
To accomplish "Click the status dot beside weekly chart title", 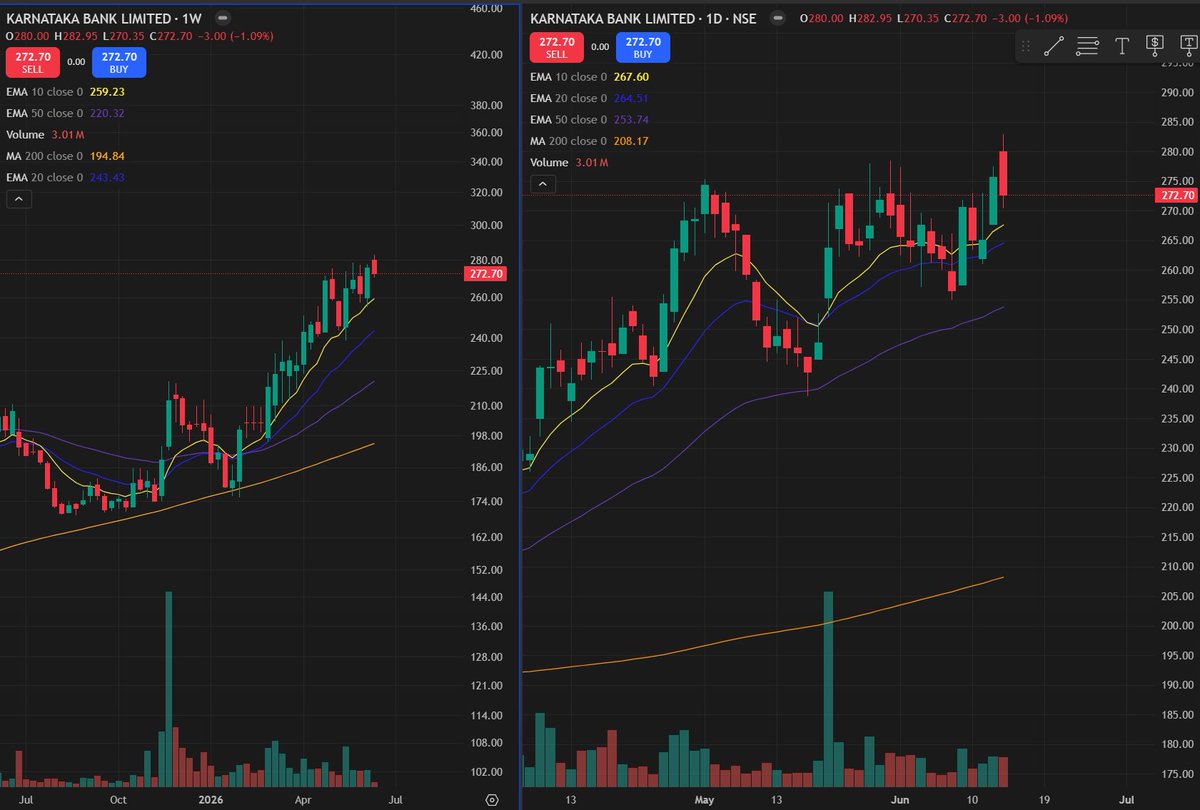I will pyautogui.click(x=222, y=18).
